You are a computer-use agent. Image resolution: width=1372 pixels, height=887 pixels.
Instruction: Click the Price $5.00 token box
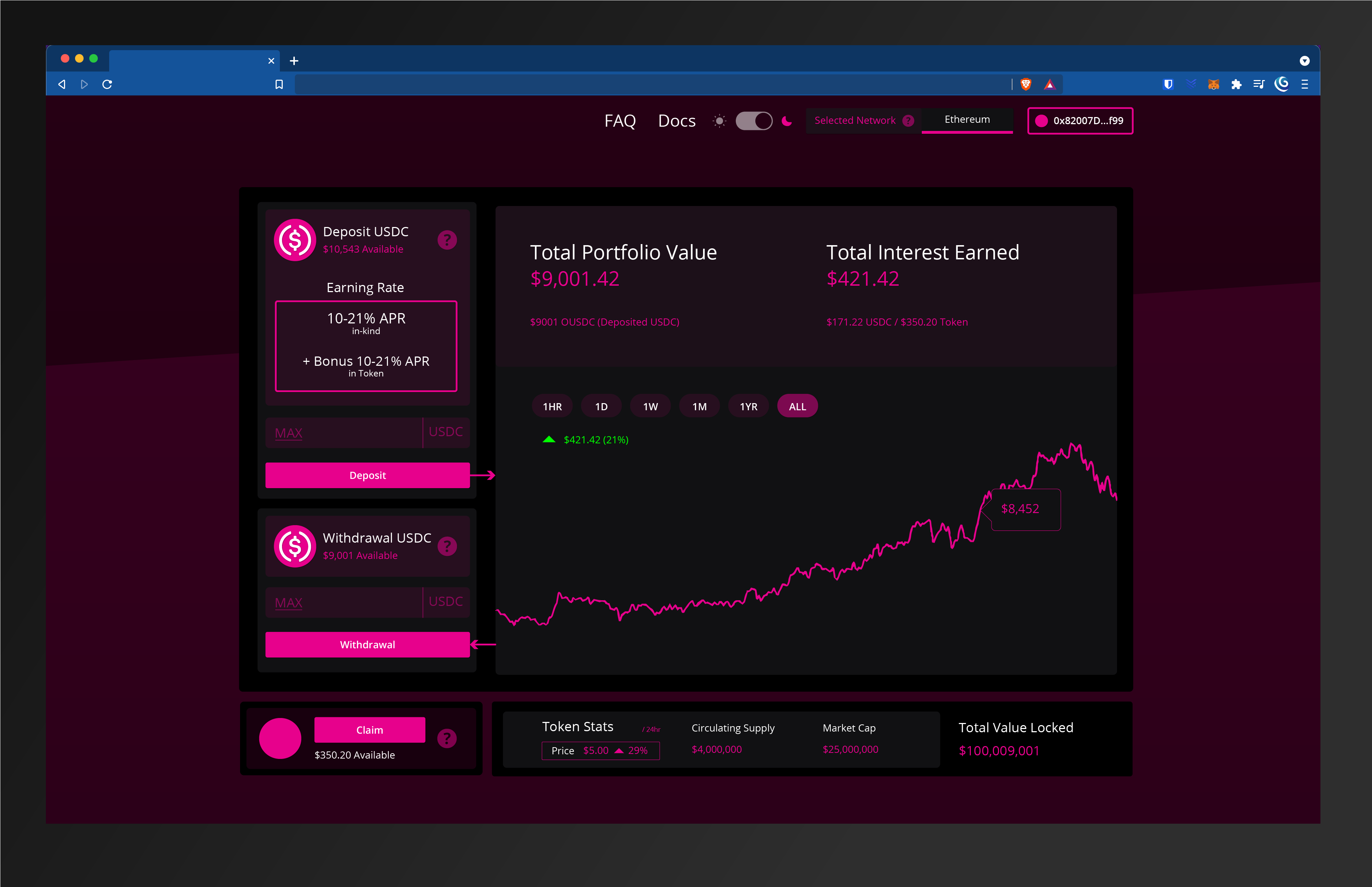(x=601, y=751)
